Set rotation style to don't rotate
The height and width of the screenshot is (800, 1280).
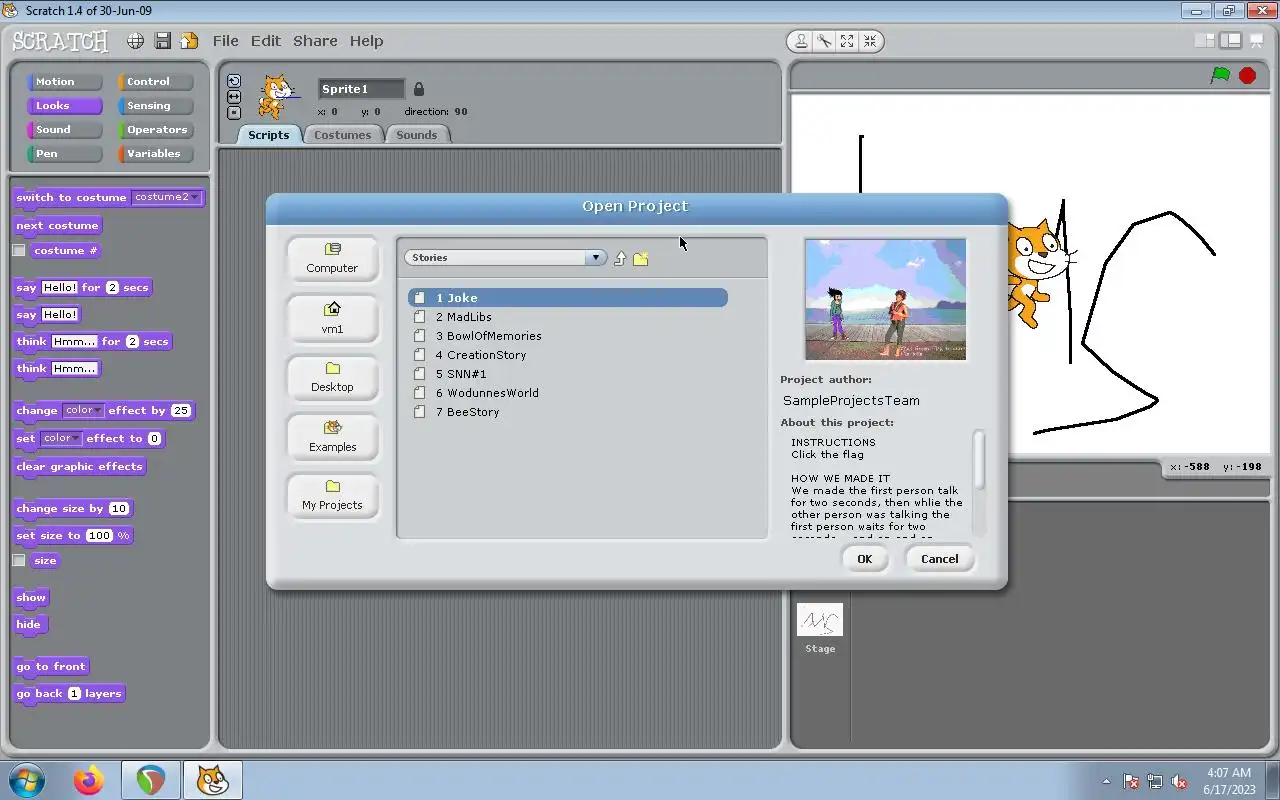(234, 113)
